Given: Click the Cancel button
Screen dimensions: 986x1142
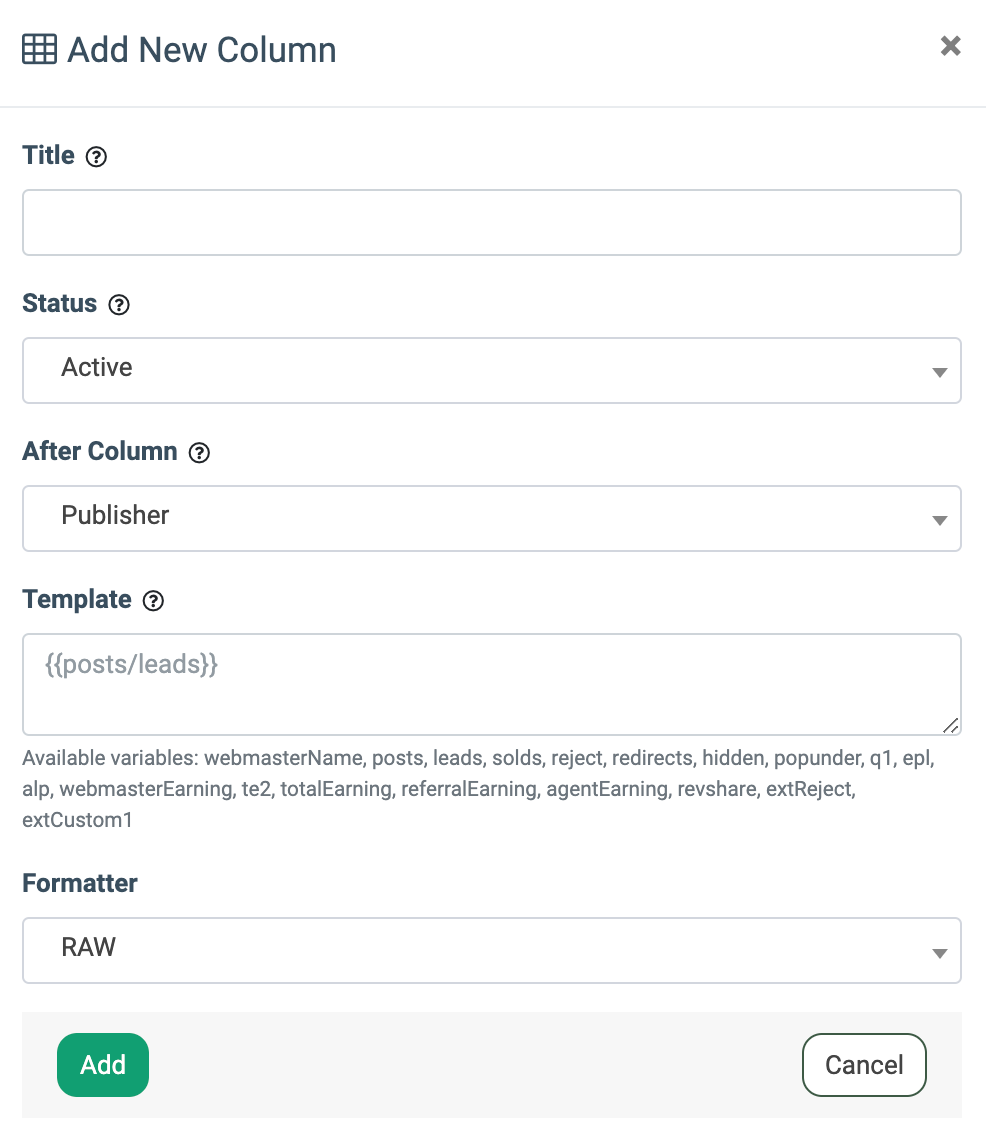Looking at the screenshot, I should (x=864, y=1065).
